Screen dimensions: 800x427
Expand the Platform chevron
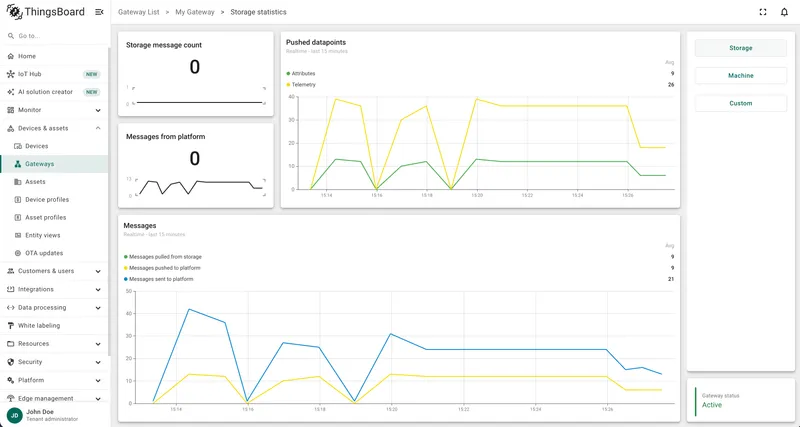tap(98, 380)
